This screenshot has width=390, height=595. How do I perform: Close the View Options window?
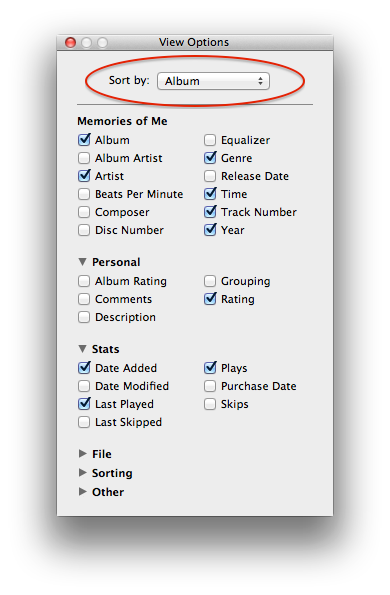click(71, 42)
